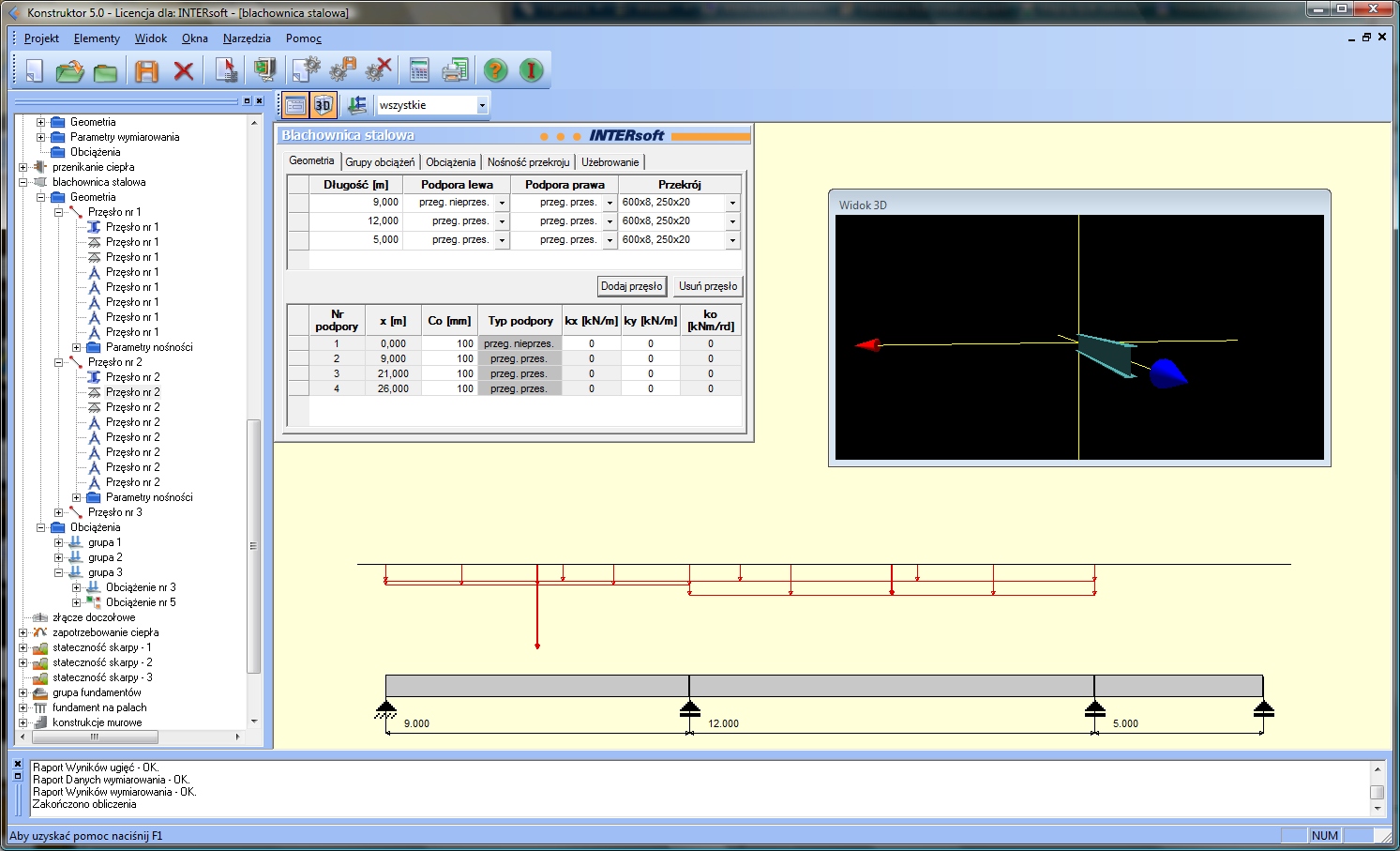The width and height of the screenshot is (1400, 851).
Task: Expand the Przęsło nr 3 tree node
Action: 58,512
